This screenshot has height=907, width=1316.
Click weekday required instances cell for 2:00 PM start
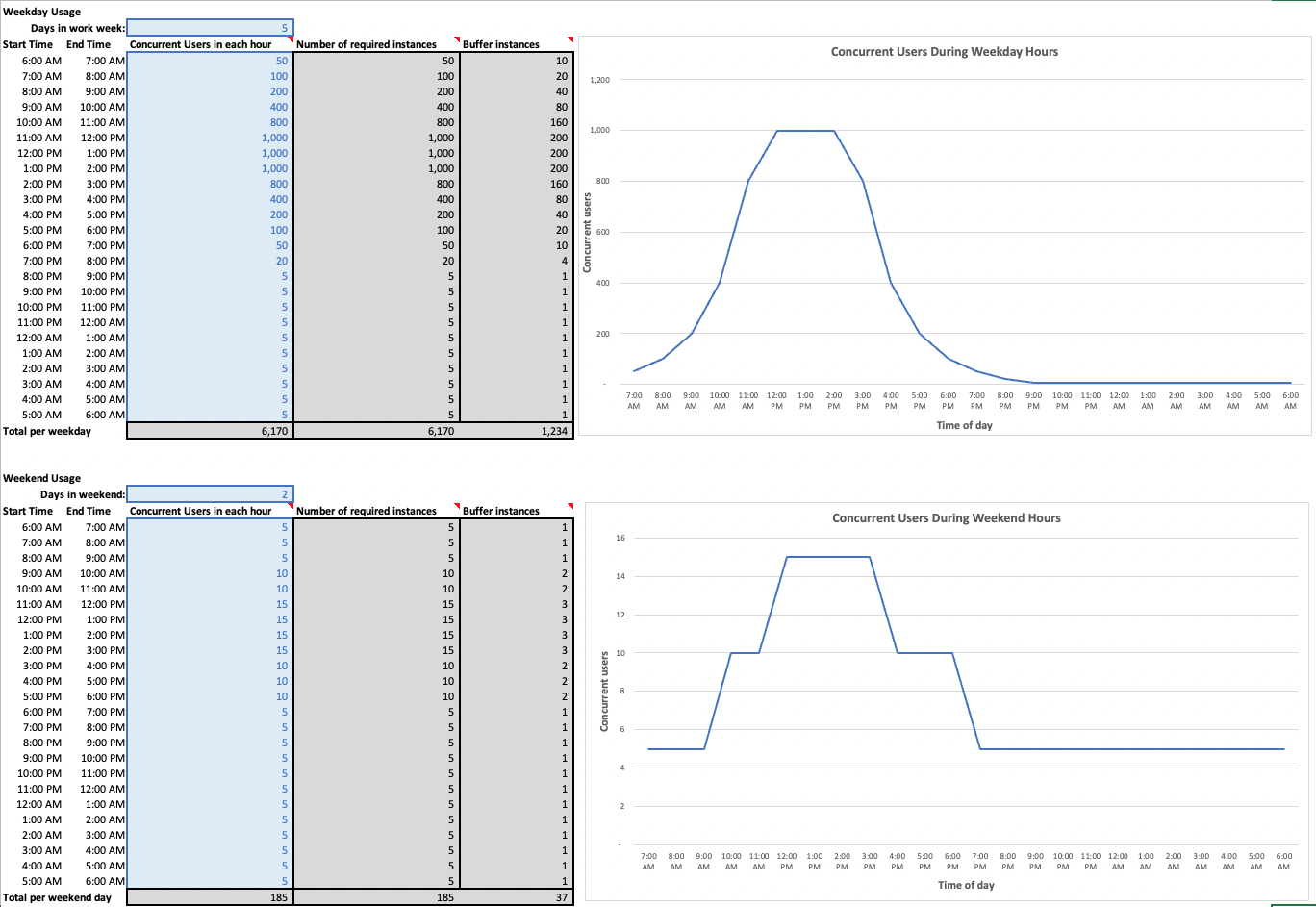pos(377,184)
